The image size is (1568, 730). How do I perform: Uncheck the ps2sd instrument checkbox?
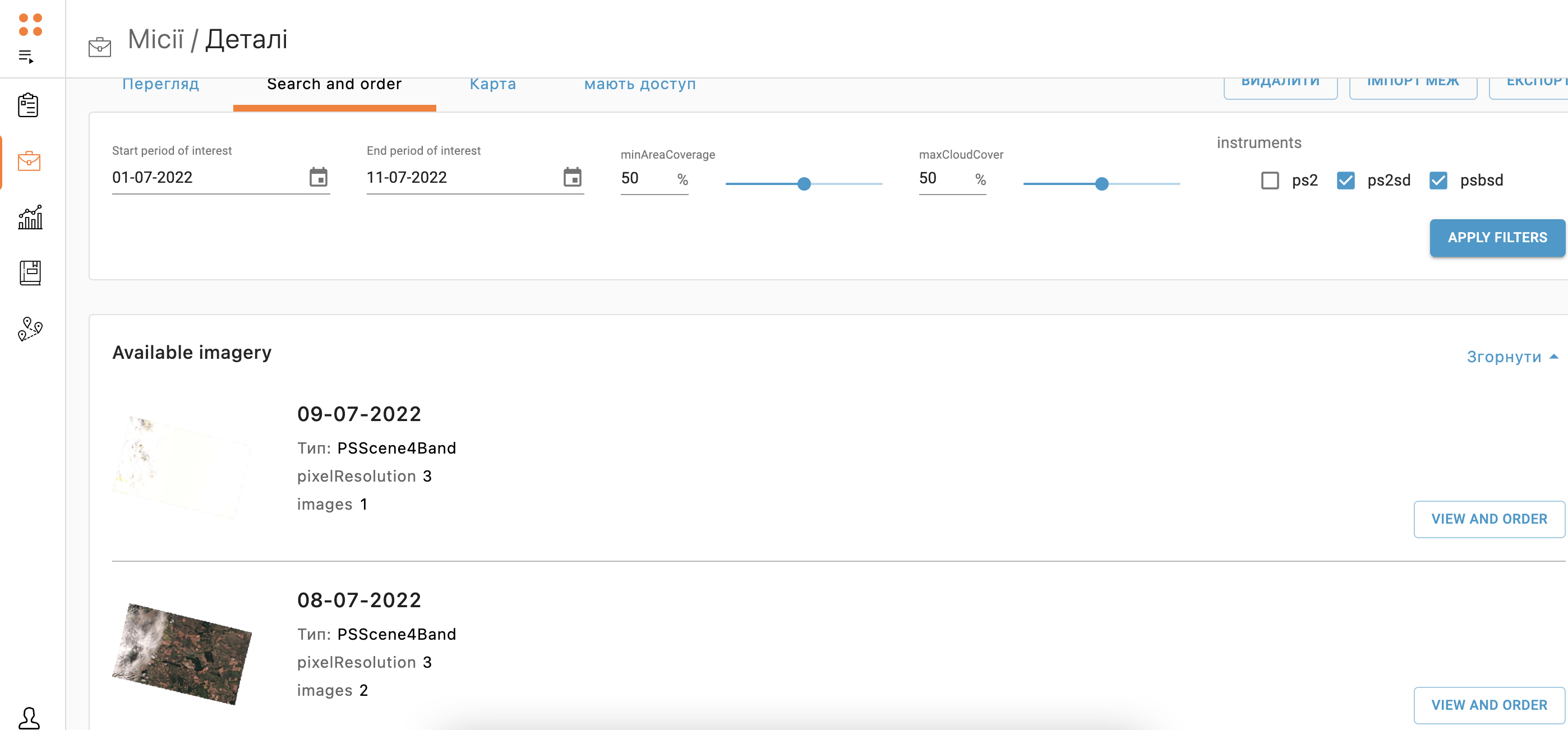coord(1345,180)
